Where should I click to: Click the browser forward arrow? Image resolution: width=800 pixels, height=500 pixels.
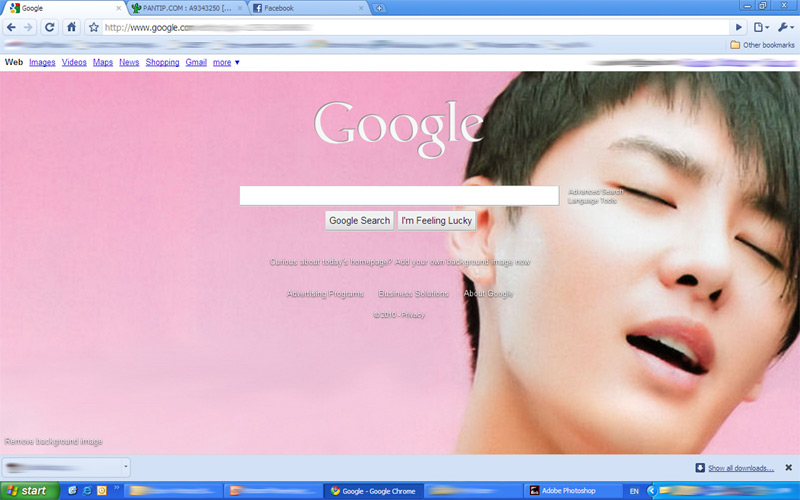pos(29,27)
